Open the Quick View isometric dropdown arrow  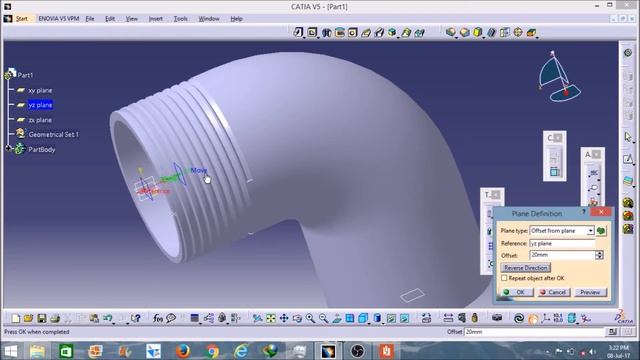point(369,323)
